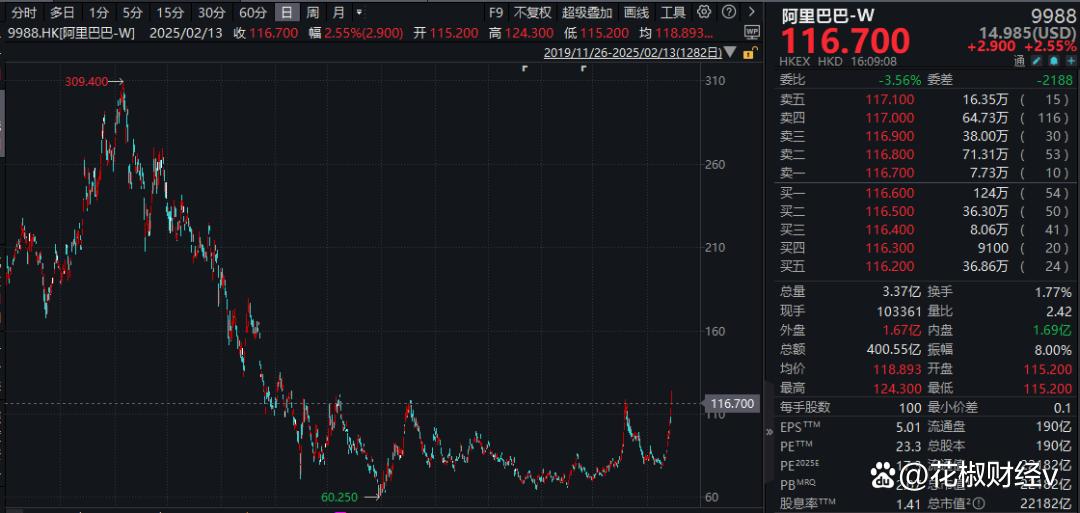Select the 周 weekly period tab
This screenshot has height=513, width=1080.
[x=313, y=12]
